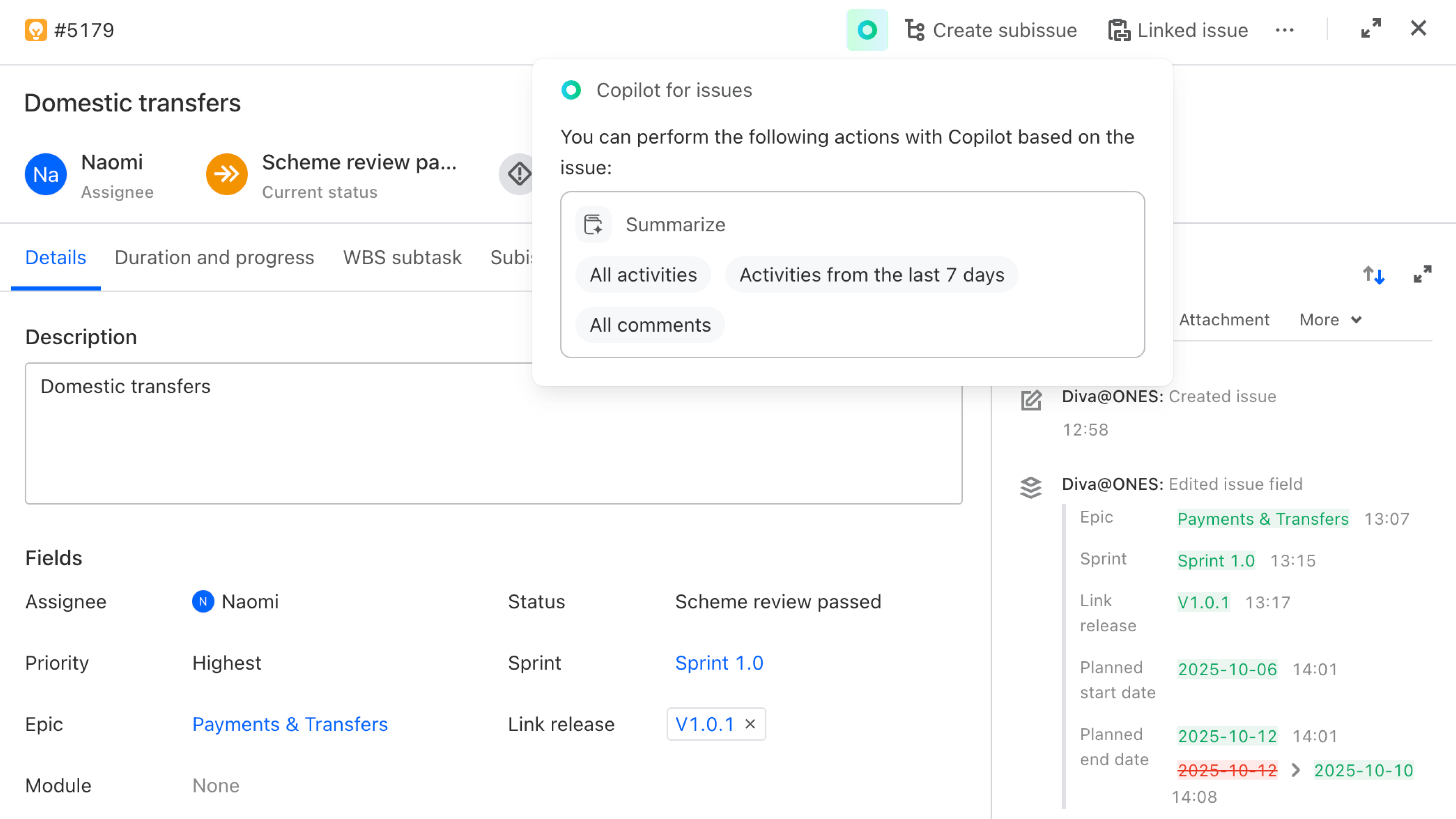Open the More dropdown in activity panel

(1329, 319)
